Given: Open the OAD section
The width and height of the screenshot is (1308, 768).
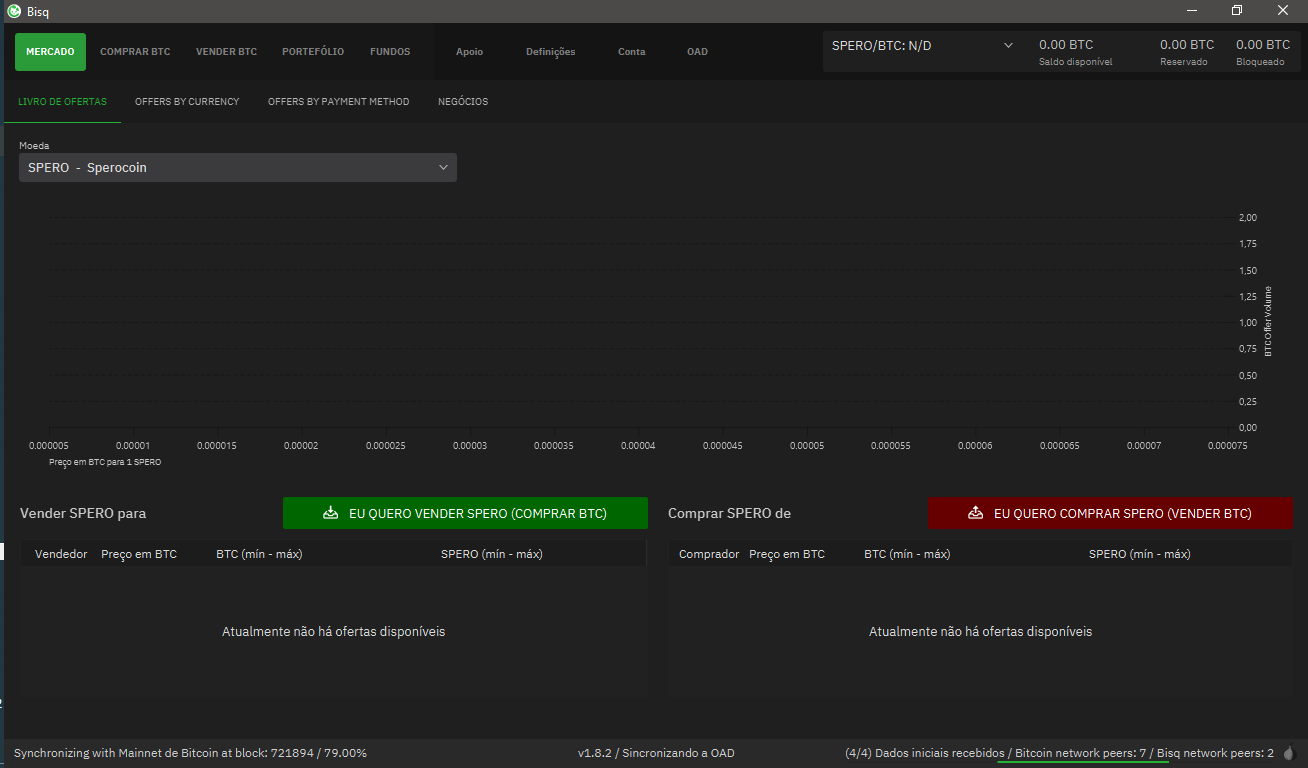Looking at the screenshot, I should [697, 52].
